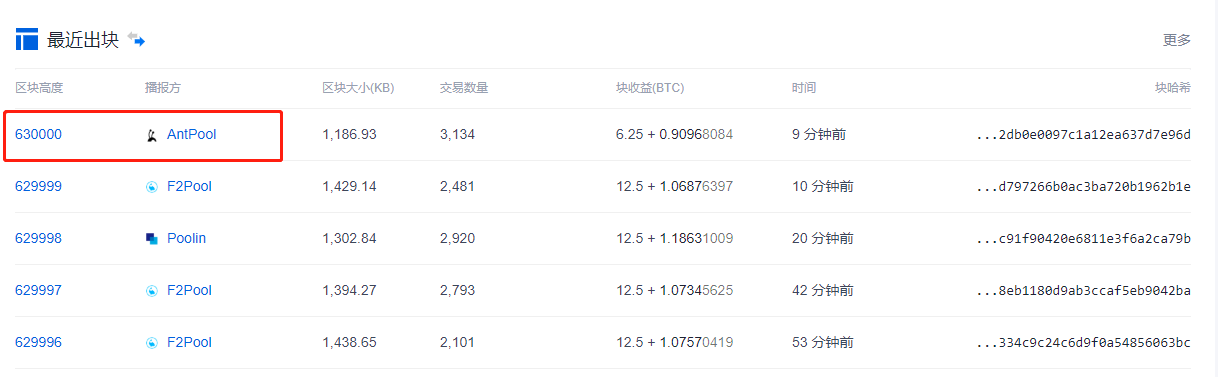This screenshot has height=377, width=1218.
Task: Click the F2Pool logo in row 629999
Action: pos(152,187)
